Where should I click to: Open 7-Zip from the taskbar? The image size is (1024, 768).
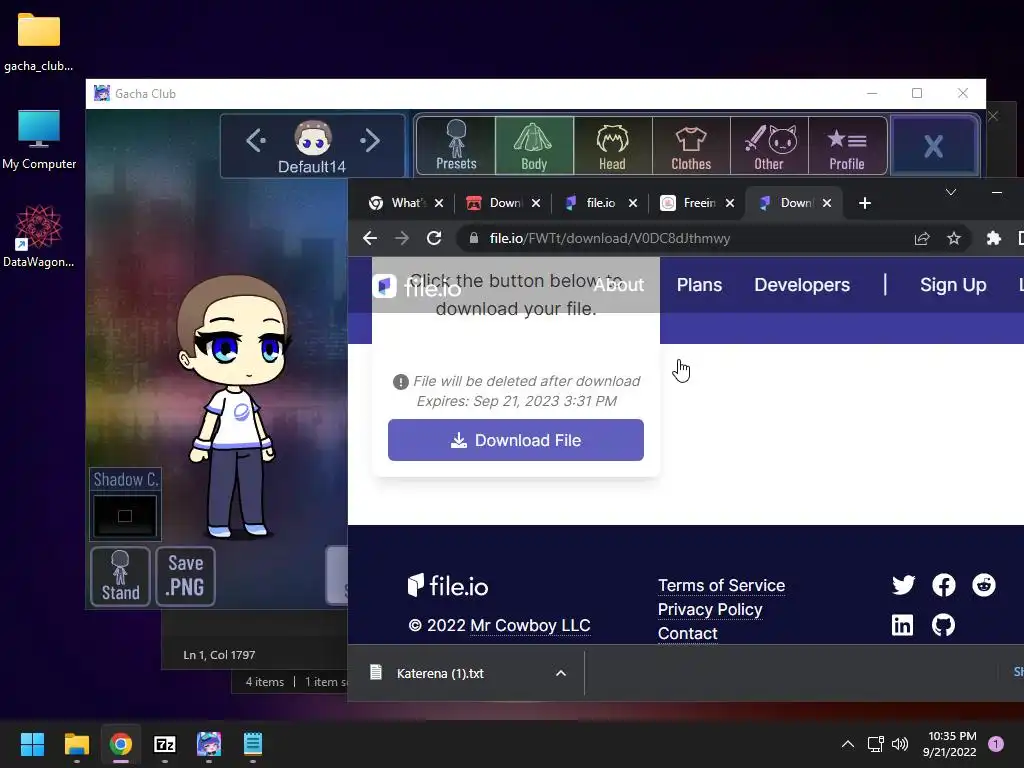165,744
